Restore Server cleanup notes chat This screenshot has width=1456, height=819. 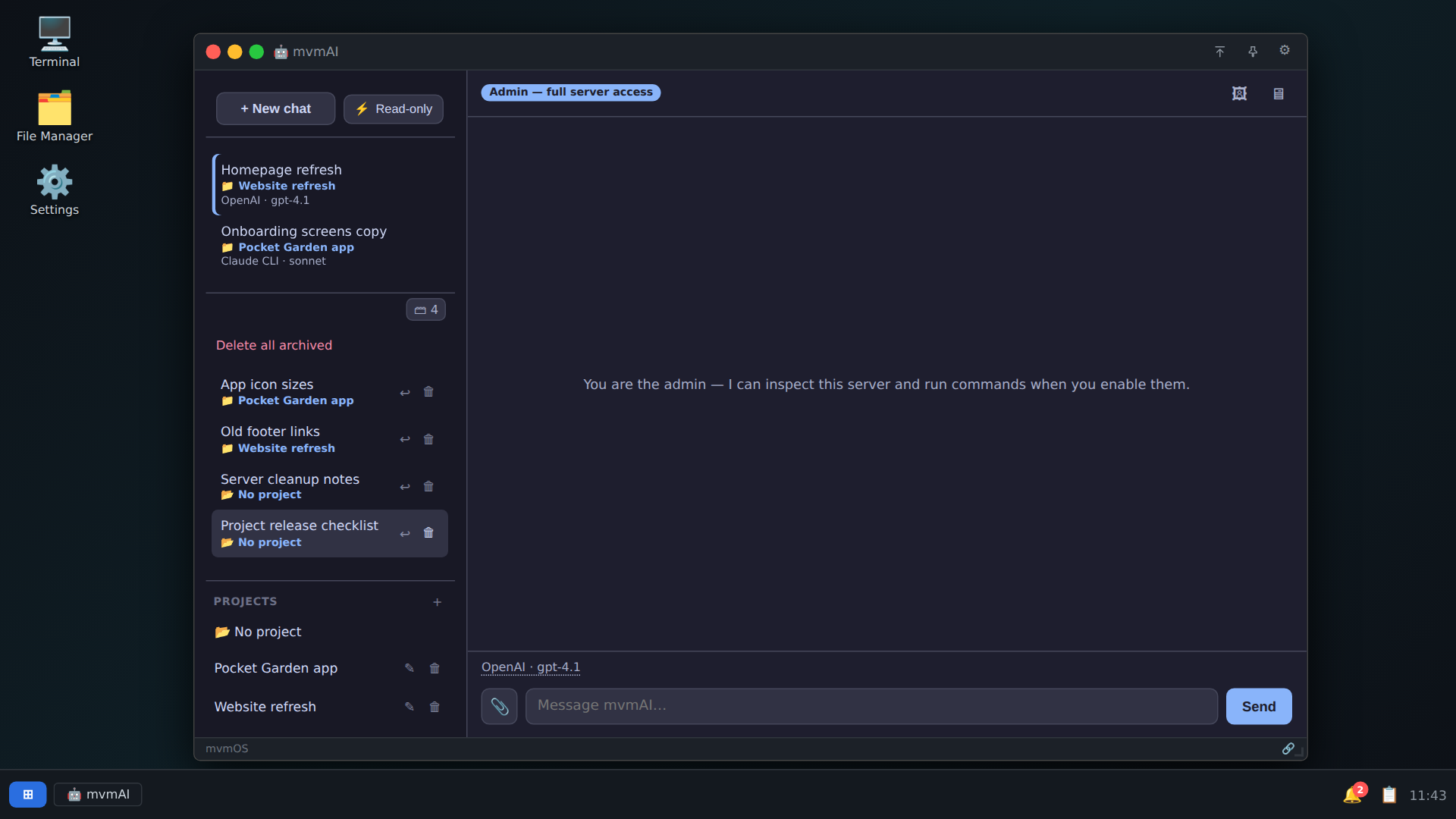pyautogui.click(x=405, y=487)
